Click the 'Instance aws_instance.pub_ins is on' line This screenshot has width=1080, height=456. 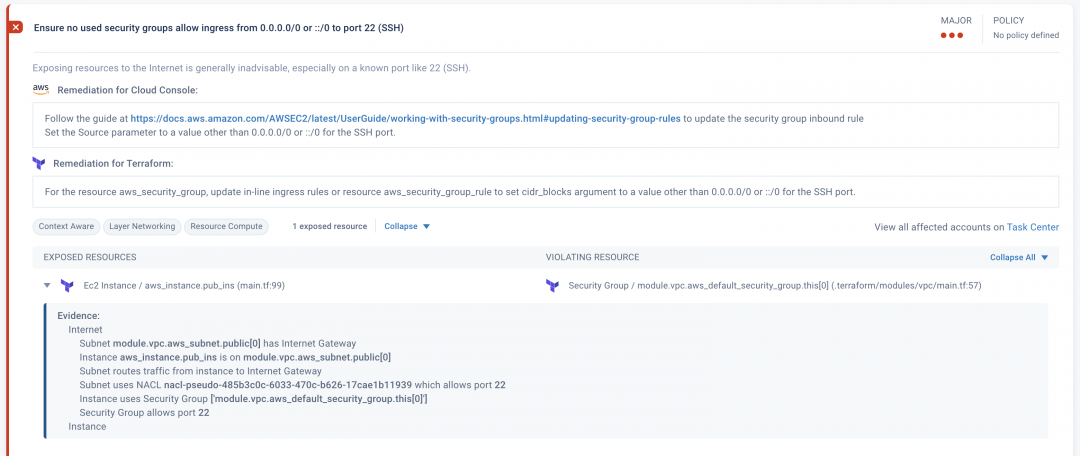(236, 357)
